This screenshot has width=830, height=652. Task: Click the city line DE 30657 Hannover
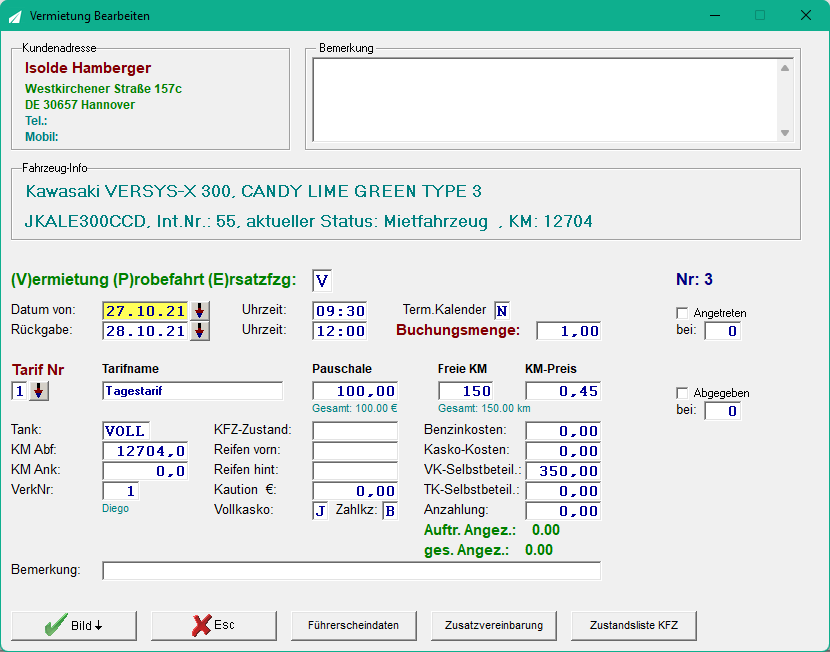click(80, 105)
